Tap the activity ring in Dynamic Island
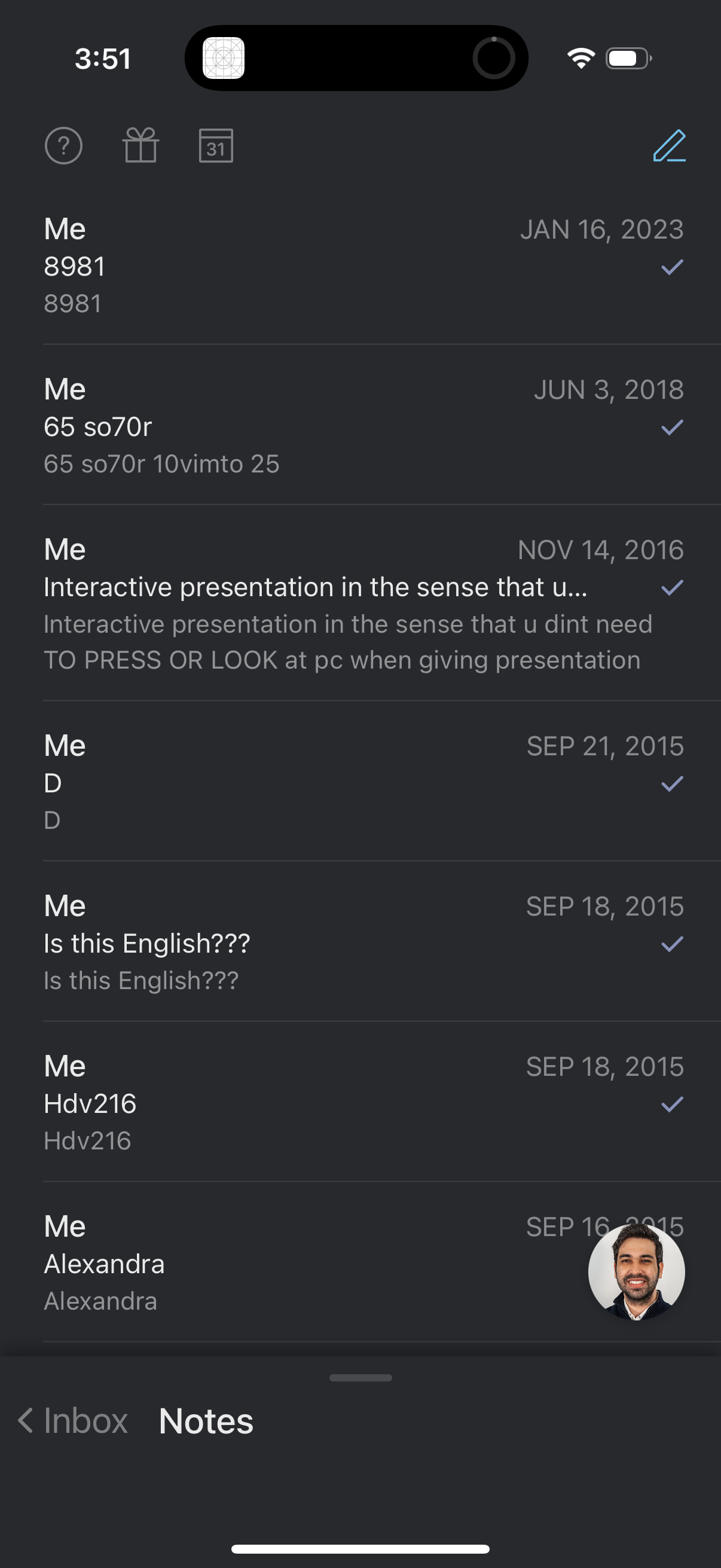 click(x=493, y=59)
